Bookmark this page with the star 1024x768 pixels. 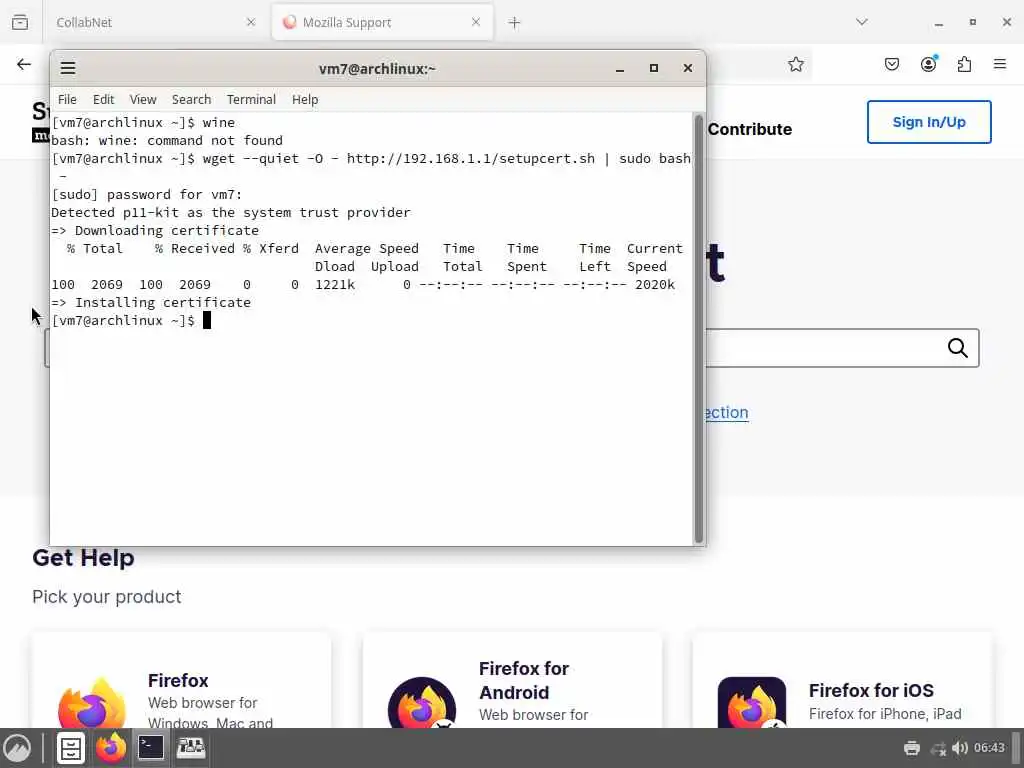click(795, 64)
